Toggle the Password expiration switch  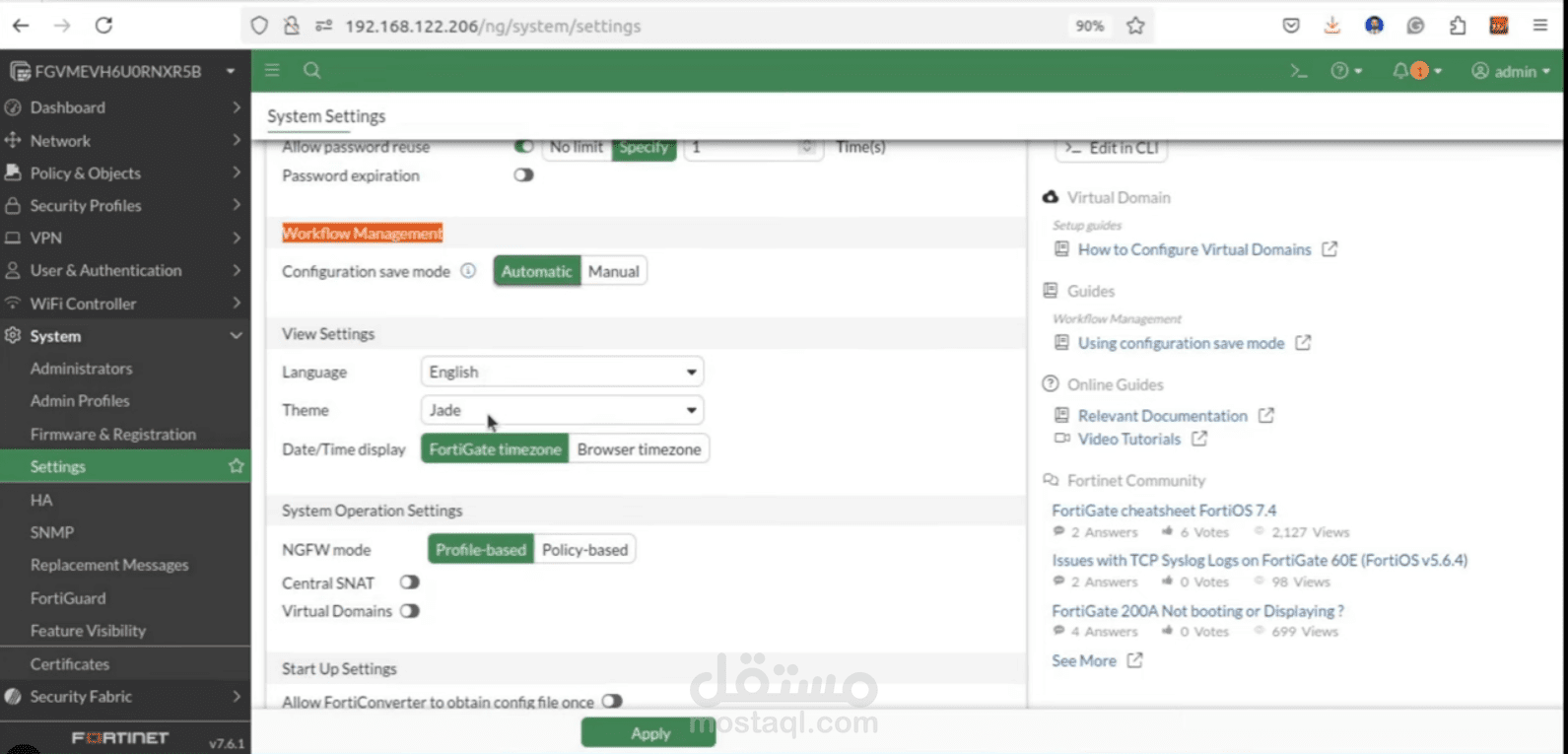pyautogui.click(x=523, y=175)
